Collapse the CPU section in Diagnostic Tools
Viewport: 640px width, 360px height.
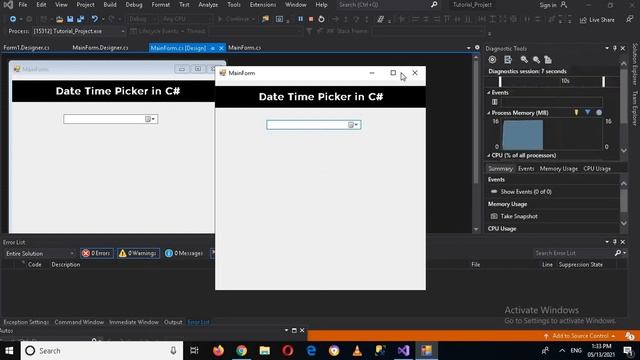coord(489,156)
